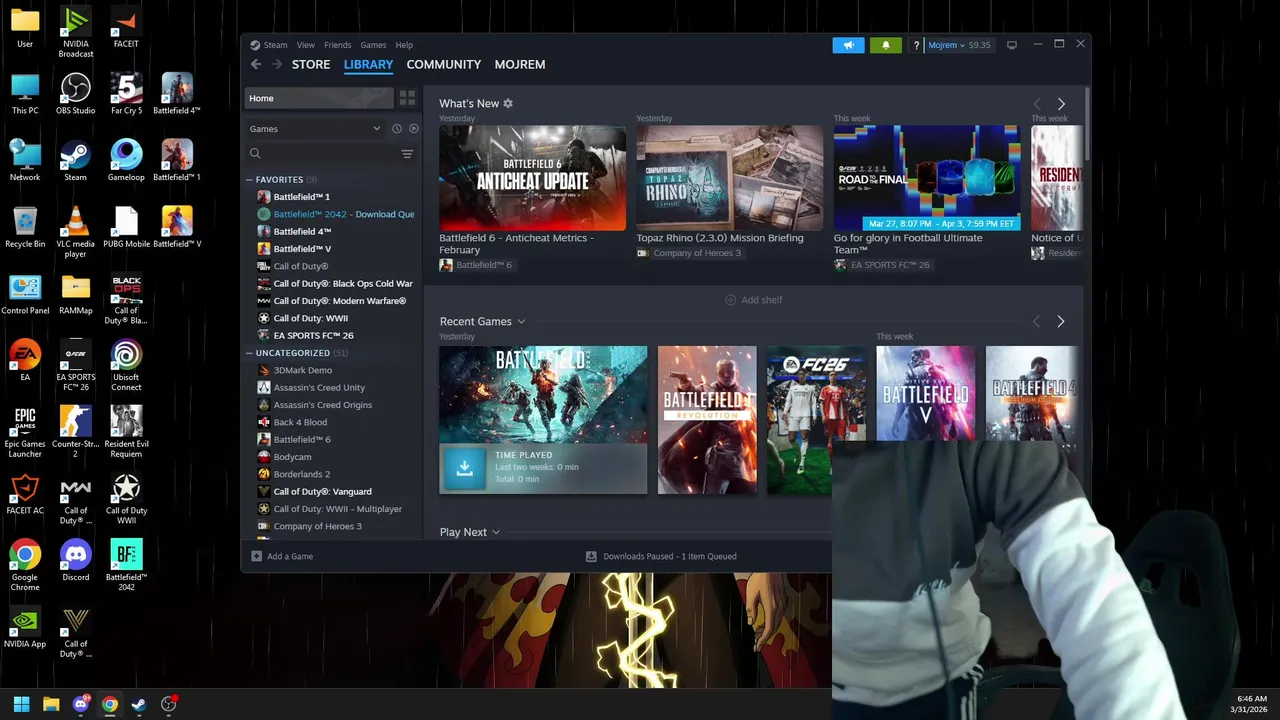
Task: Open Road to the Final news thumbnail
Action: click(927, 178)
